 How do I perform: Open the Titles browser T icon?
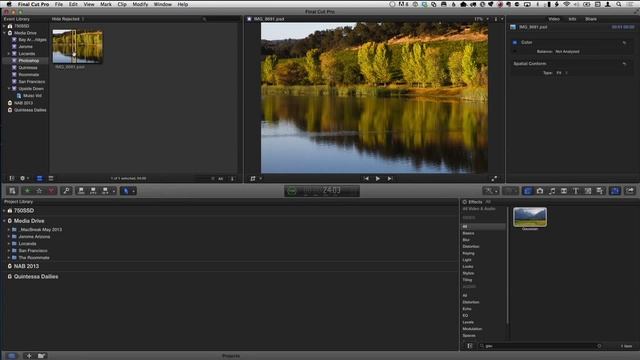pos(576,191)
